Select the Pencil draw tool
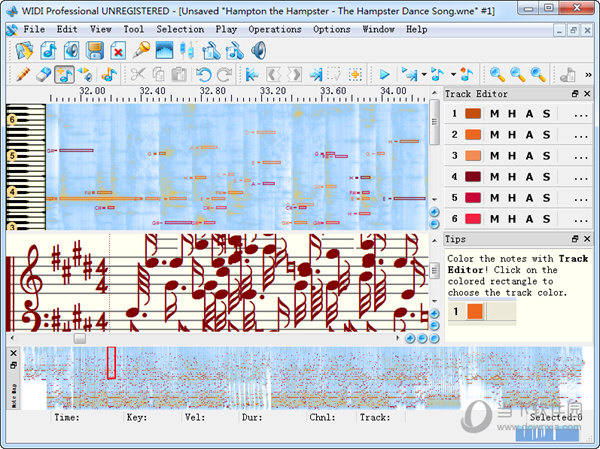The width and height of the screenshot is (600, 449). pyautogui.click(x=23, y=75)
